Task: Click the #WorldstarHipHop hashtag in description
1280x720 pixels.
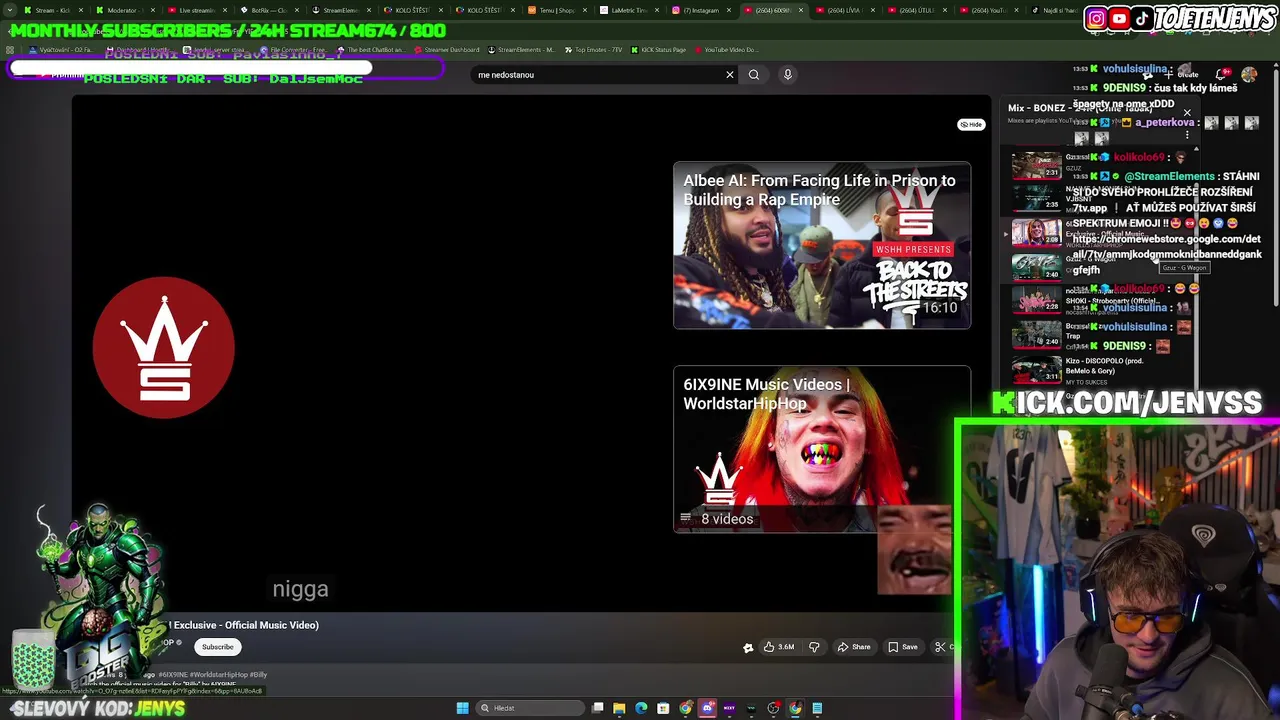Action: 217,675
